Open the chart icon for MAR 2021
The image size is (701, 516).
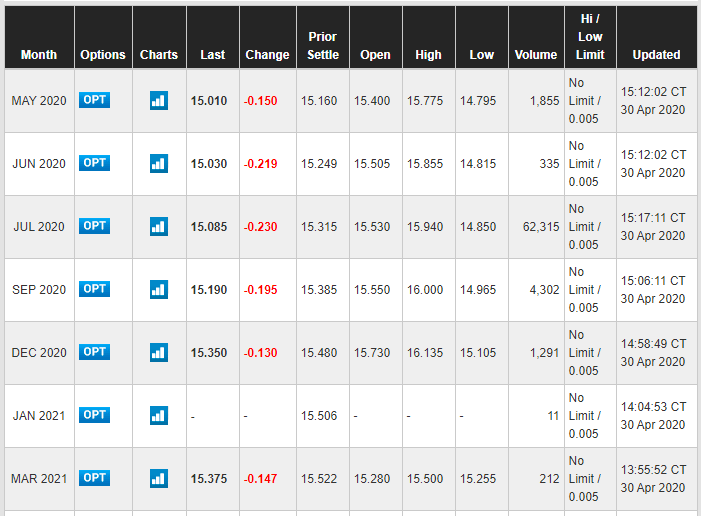coord(158,478)
